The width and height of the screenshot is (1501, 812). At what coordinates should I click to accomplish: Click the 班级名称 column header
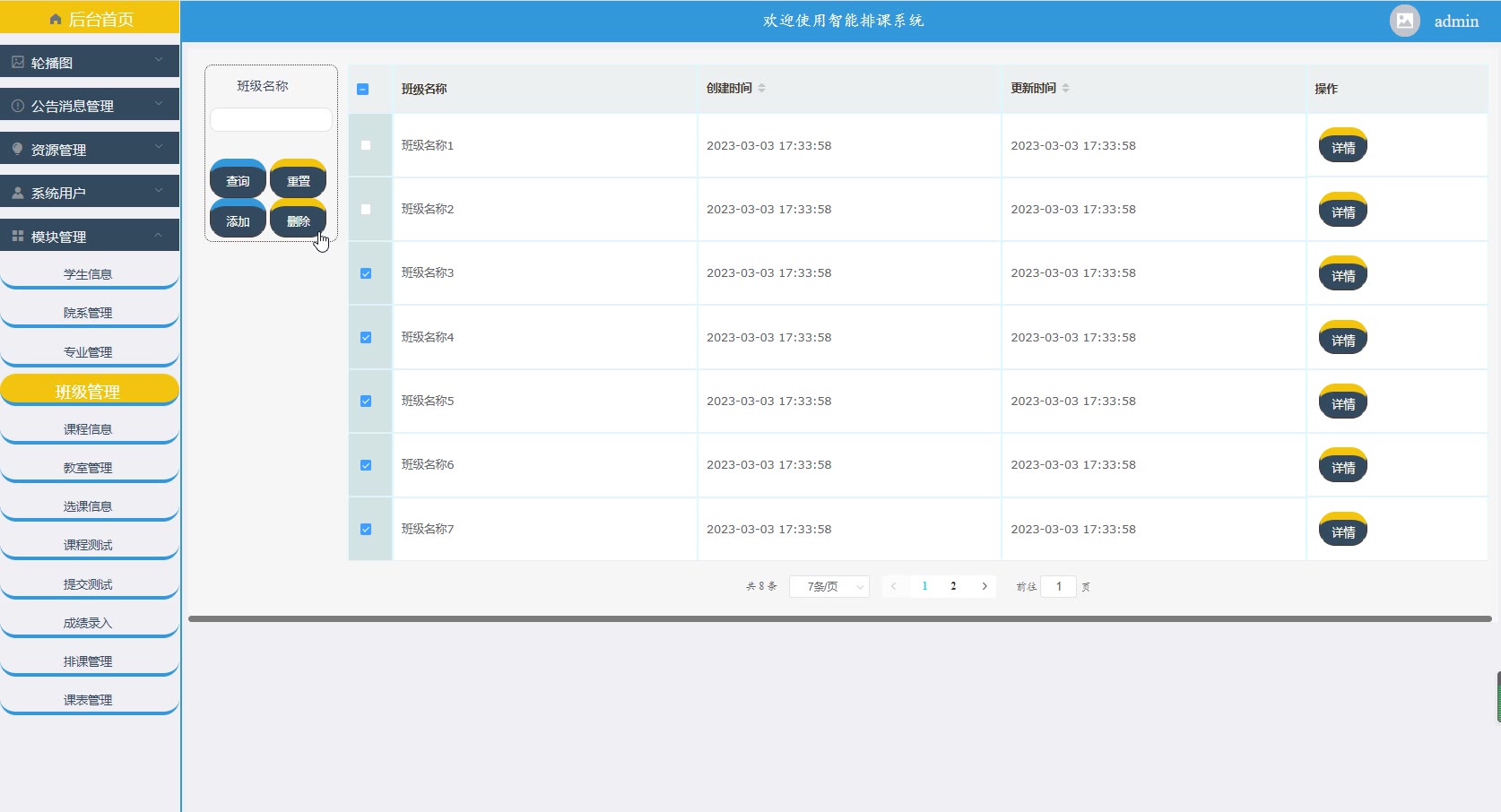(424, 89)
